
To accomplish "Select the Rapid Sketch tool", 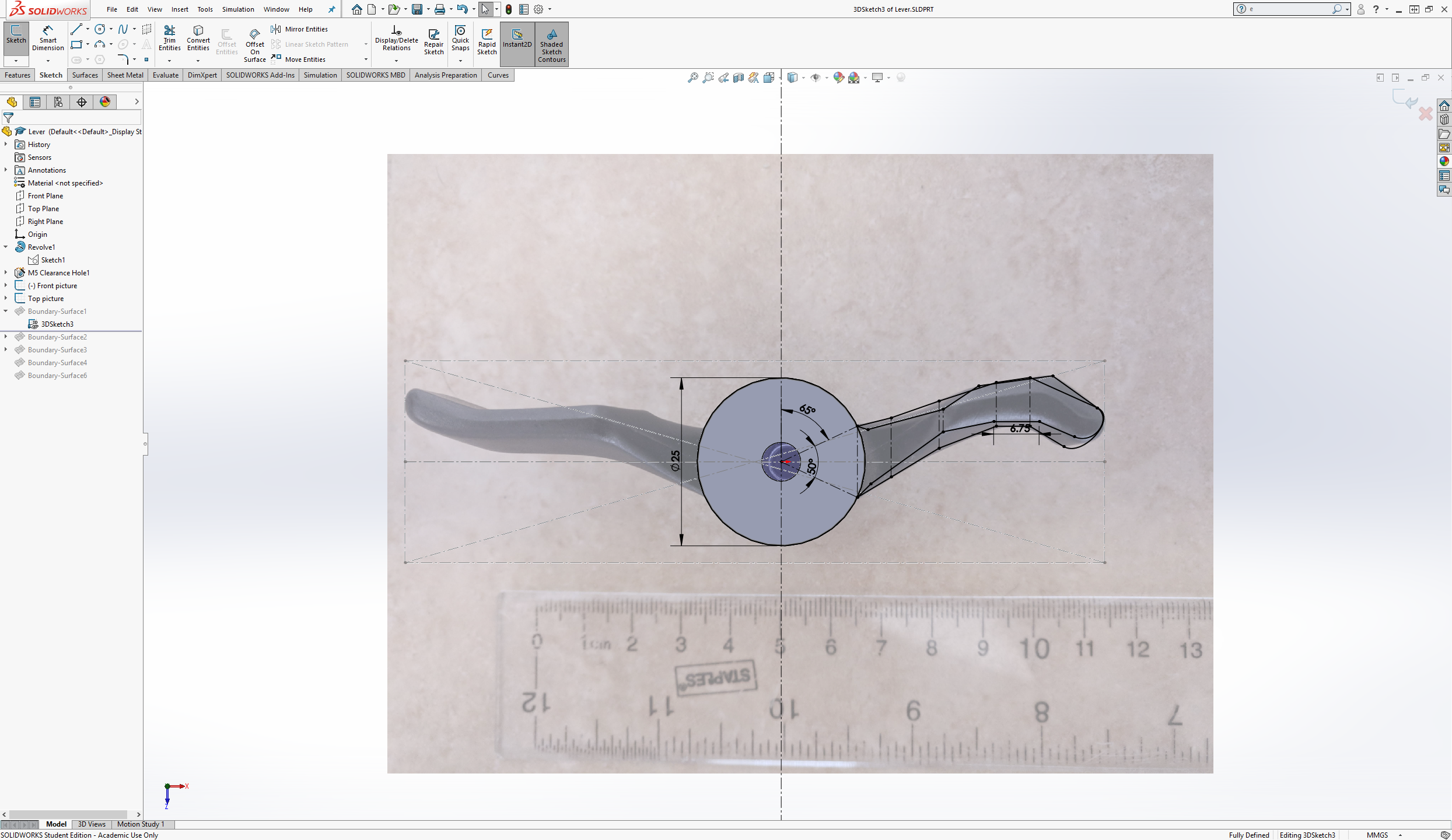I will pos(487,41).
